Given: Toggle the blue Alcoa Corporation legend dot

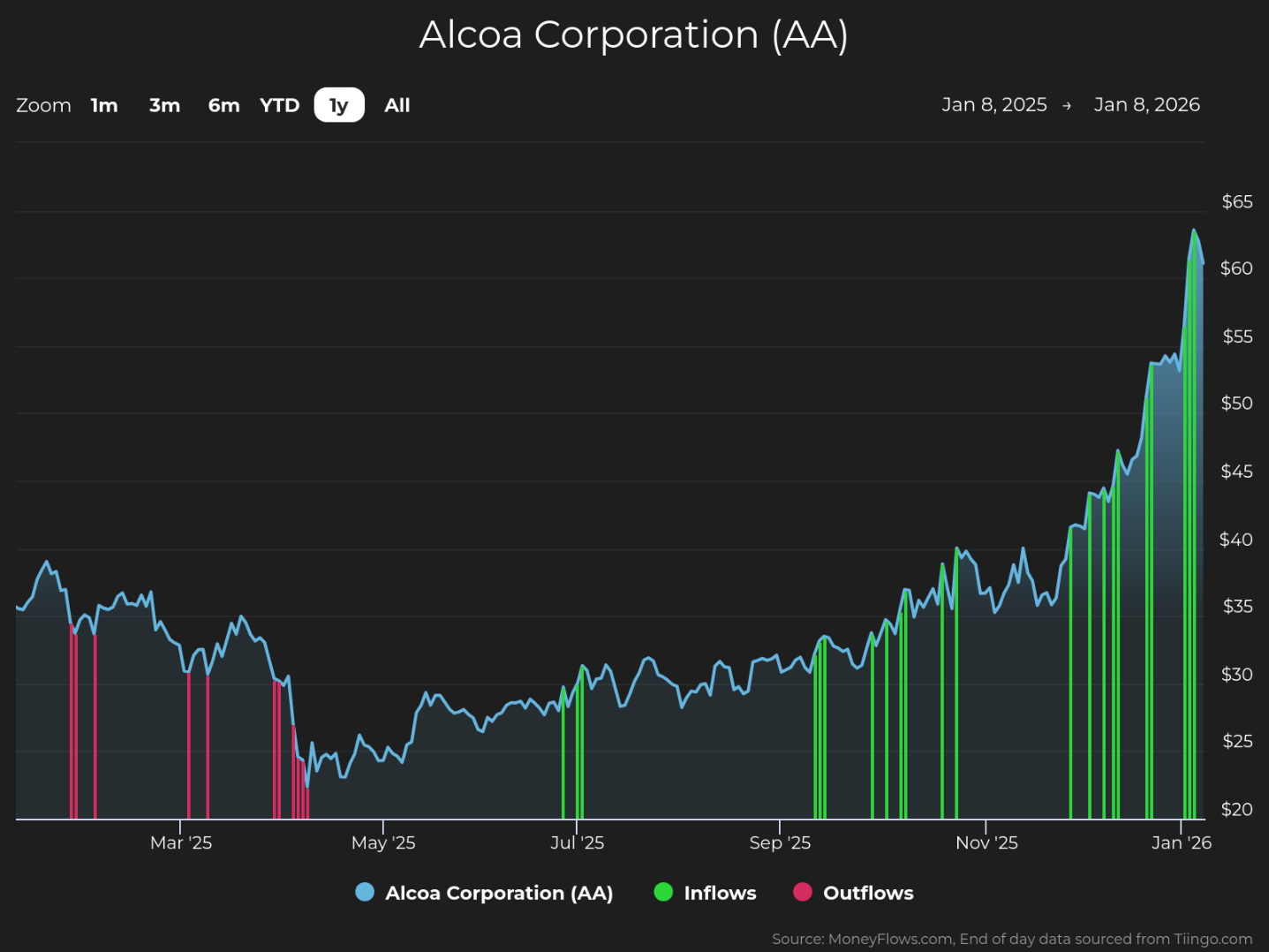Looking at the screenshot, I should (x=365, y=892).
